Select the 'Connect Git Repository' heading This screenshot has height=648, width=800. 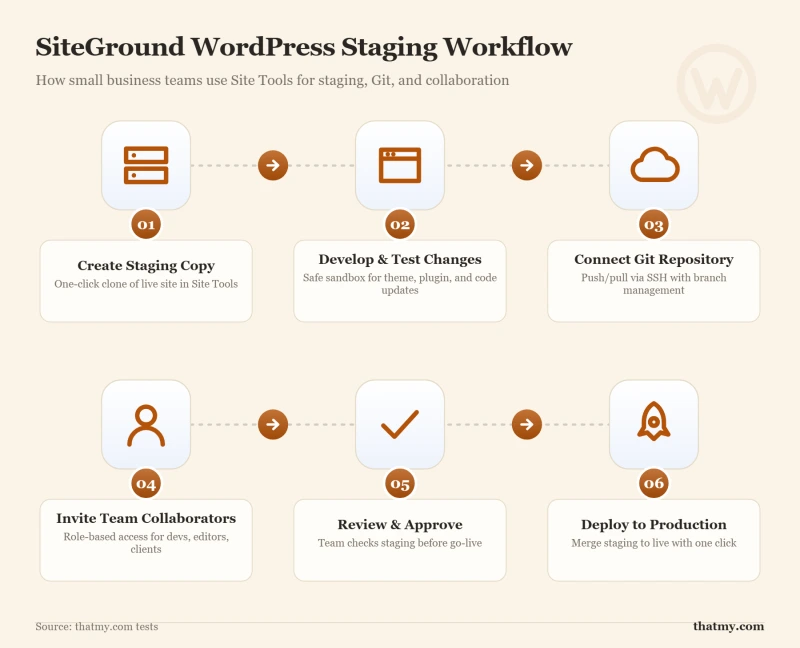point(654,260)
